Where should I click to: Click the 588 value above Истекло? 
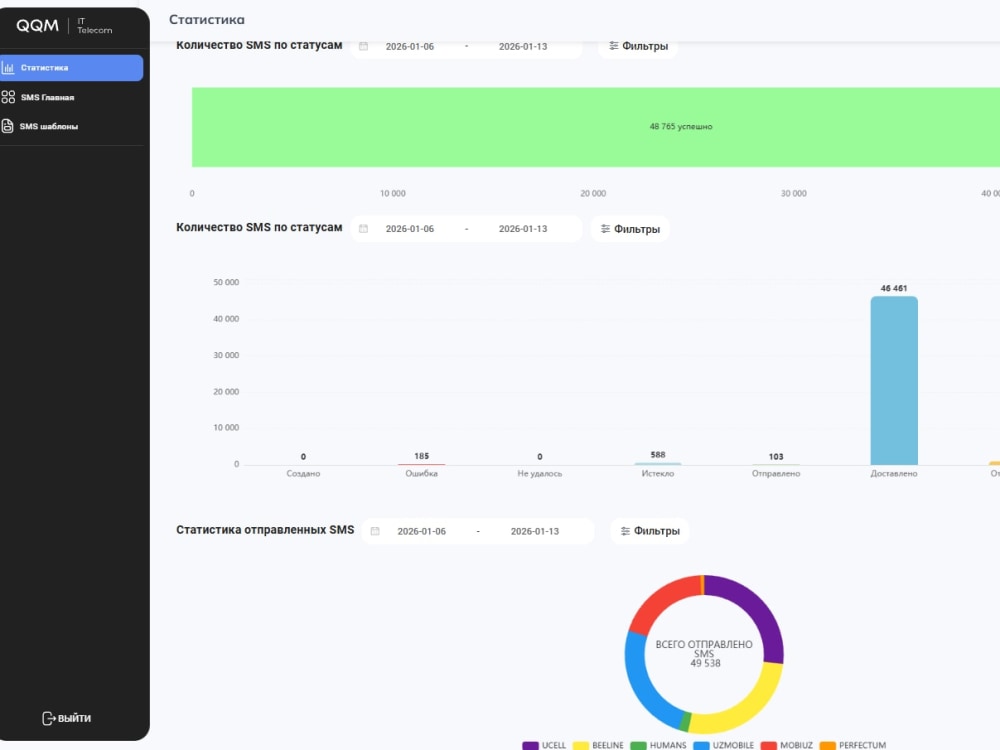(658, 455)
